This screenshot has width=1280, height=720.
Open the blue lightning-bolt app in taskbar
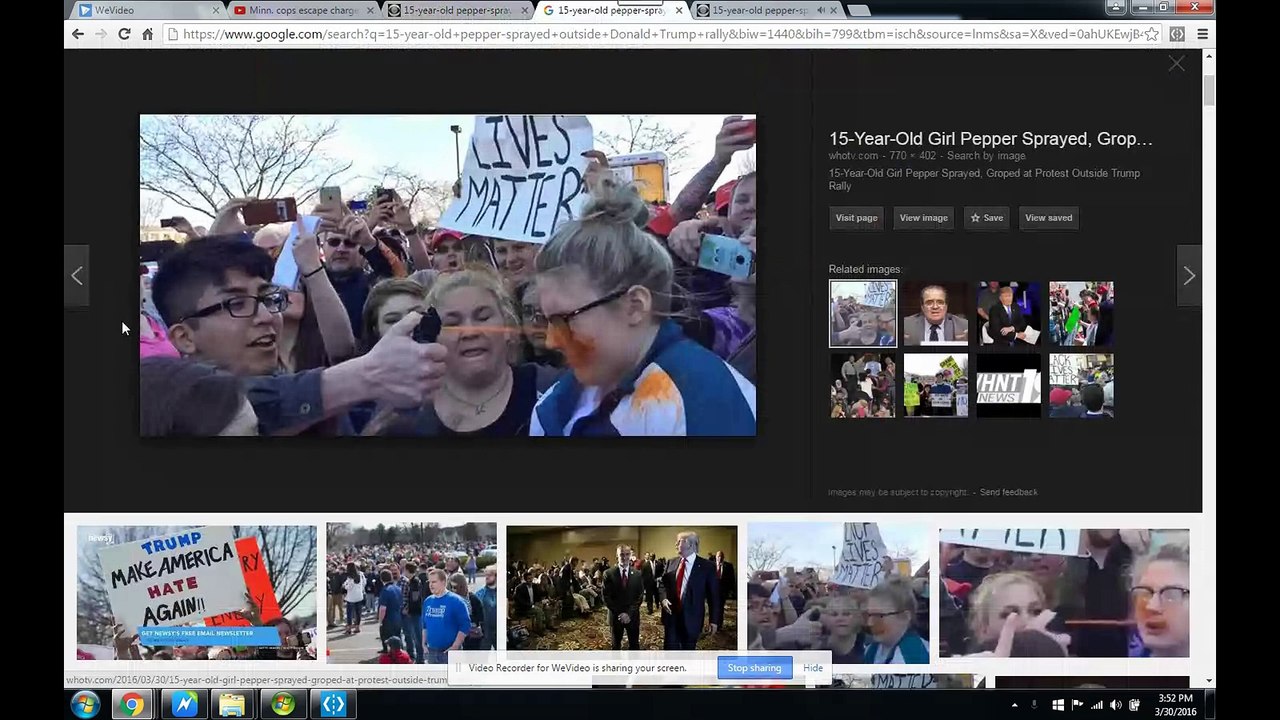pyautogui.click(x=184, y=705)
